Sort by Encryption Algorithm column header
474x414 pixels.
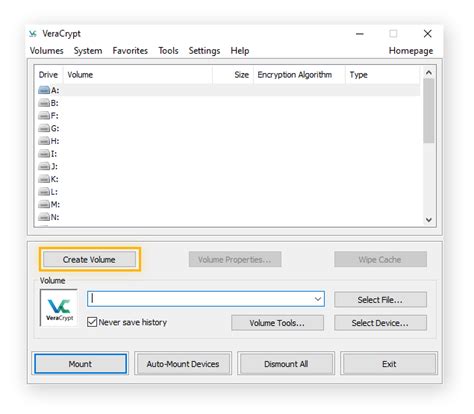[x=299, y=75]
